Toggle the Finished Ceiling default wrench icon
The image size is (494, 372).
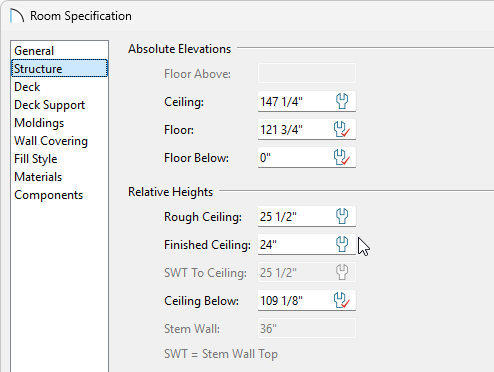coord(342,244)
